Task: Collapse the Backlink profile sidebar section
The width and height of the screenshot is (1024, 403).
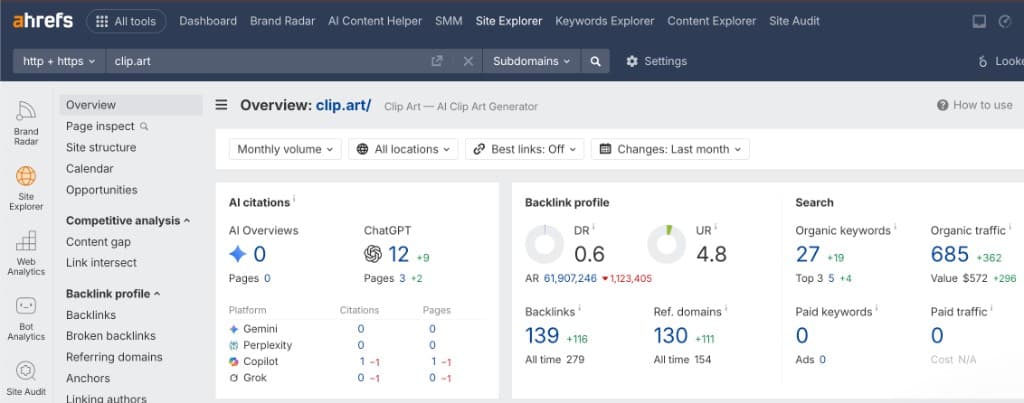Action: [x=112, y=294]
